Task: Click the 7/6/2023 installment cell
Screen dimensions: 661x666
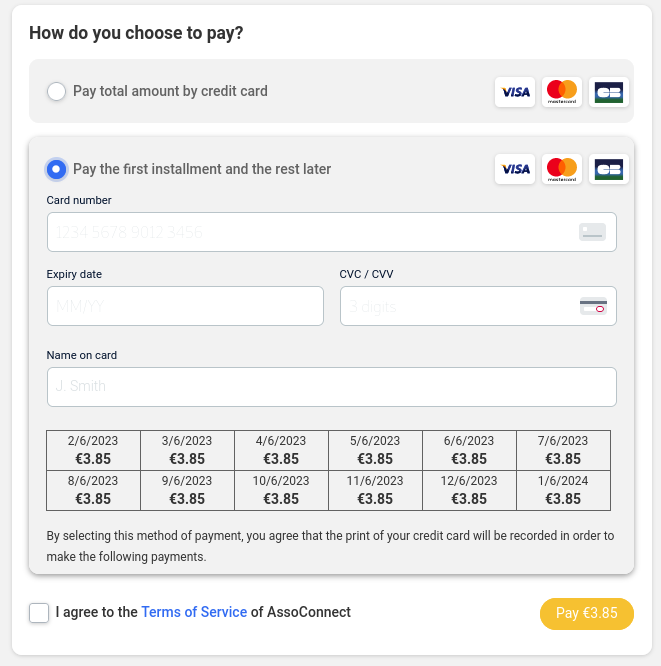Action: pos(563,450)
